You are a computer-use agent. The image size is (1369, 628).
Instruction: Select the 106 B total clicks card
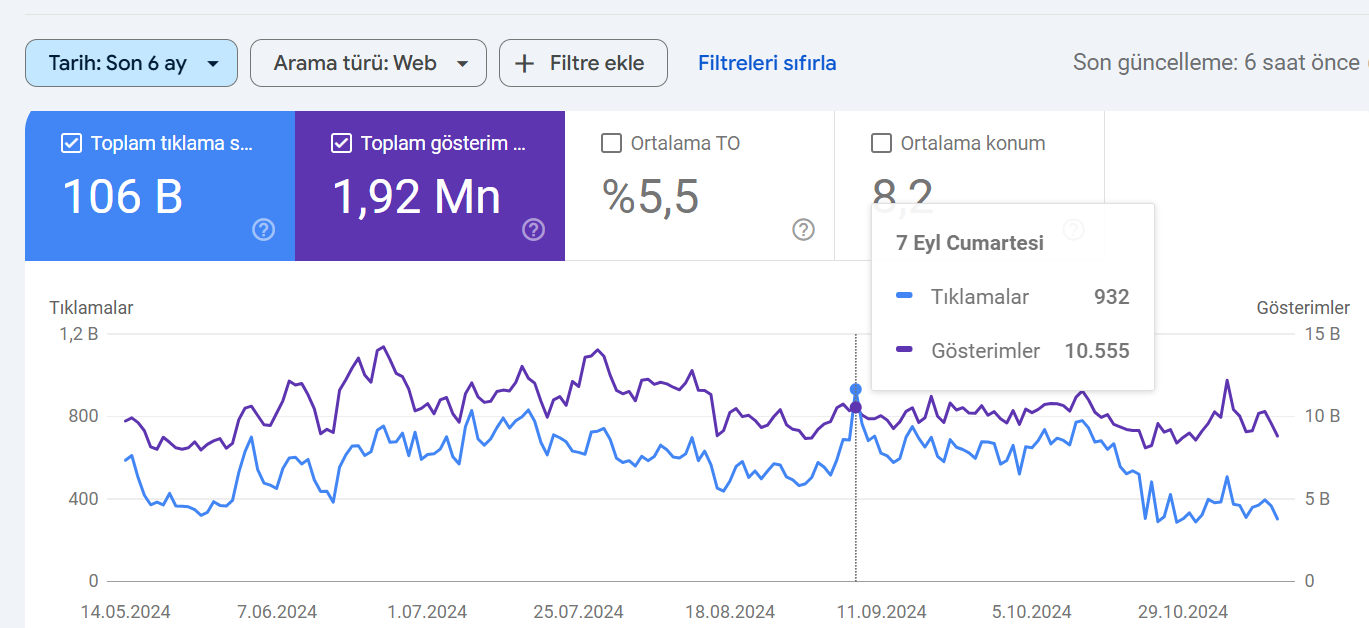pos(160,186)
